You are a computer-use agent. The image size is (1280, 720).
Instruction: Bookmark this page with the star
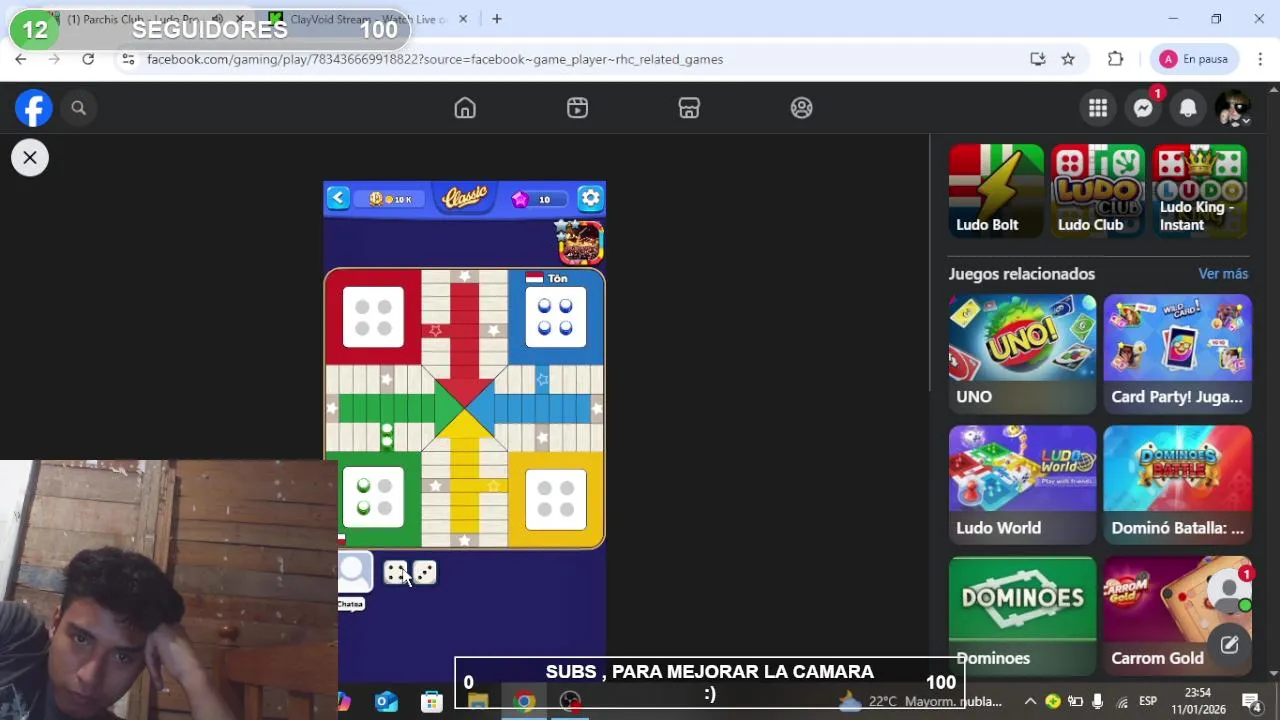(1068, 59)
